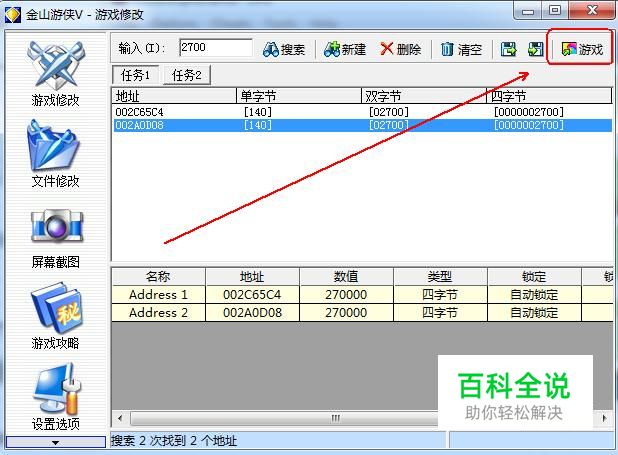Click the 删除 red X delete button
Image resolution: width=618 pixels, height=455 pixels.
400,49
